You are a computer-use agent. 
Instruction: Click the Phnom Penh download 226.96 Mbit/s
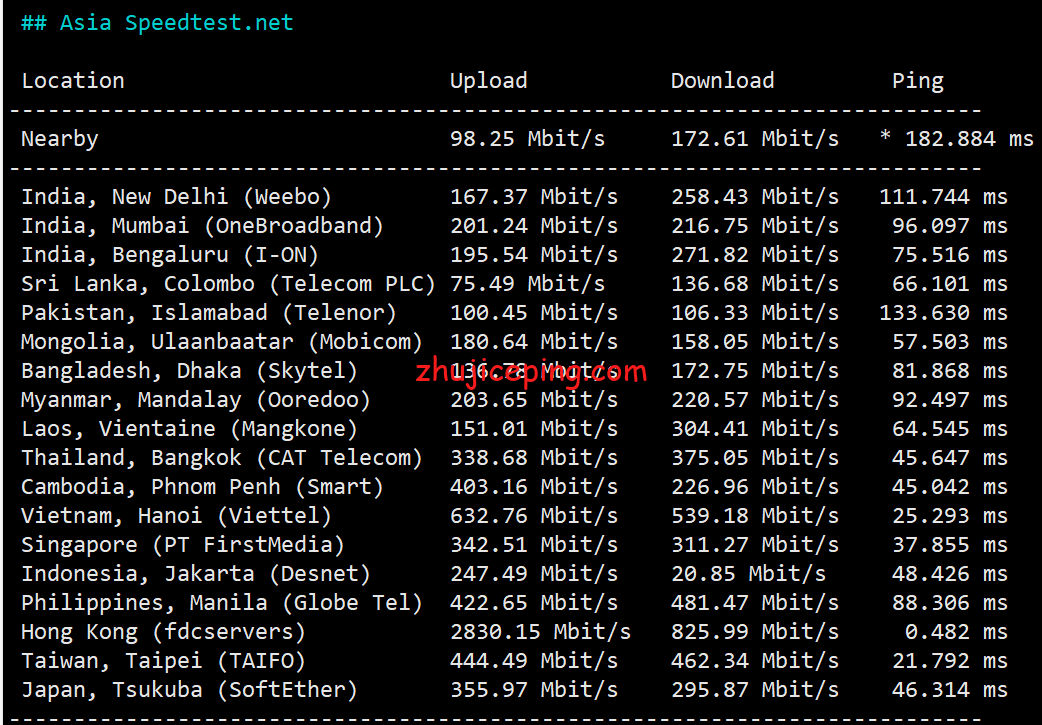coord(755,487)
